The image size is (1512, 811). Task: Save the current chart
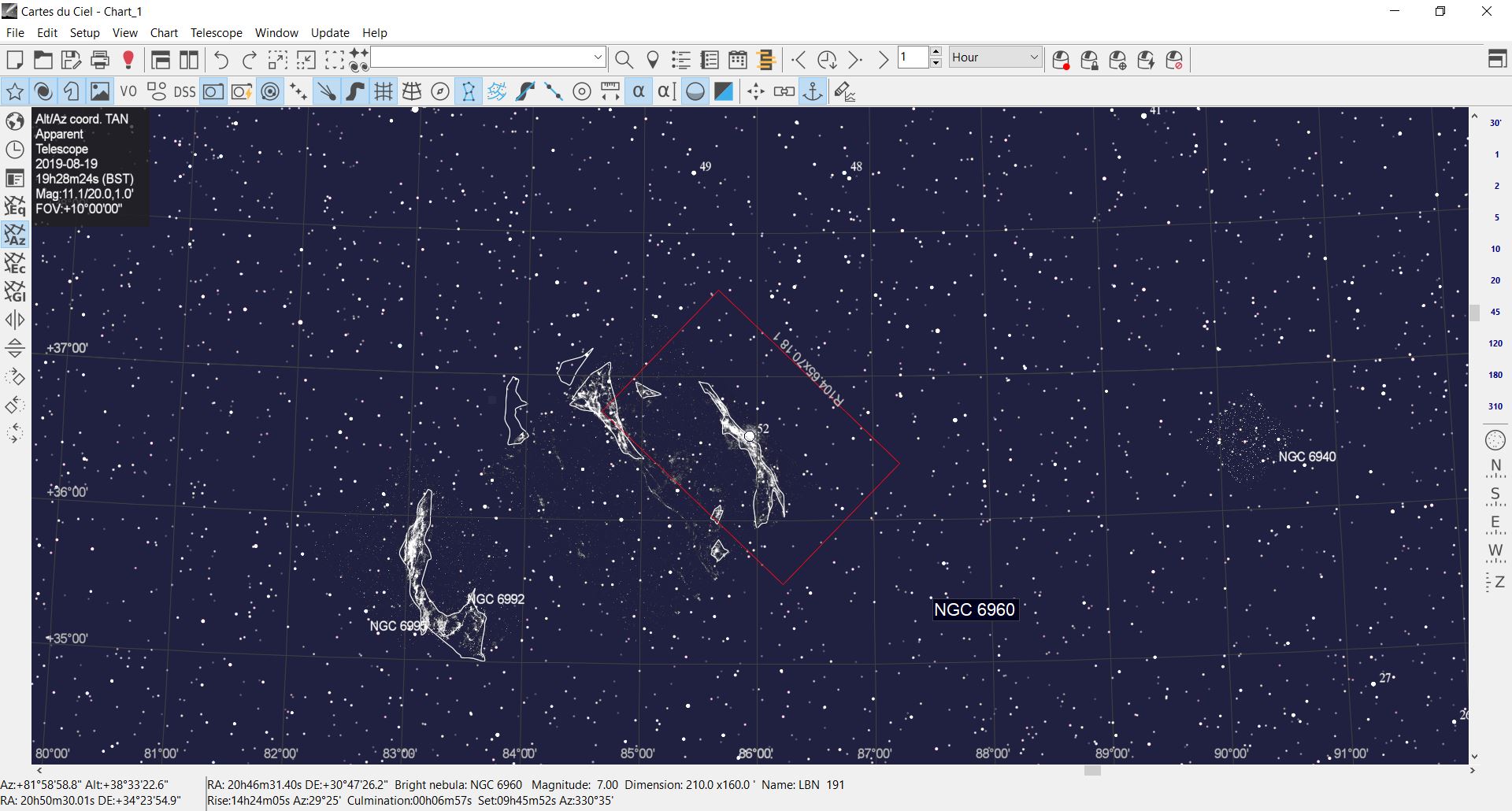(71, 60)
